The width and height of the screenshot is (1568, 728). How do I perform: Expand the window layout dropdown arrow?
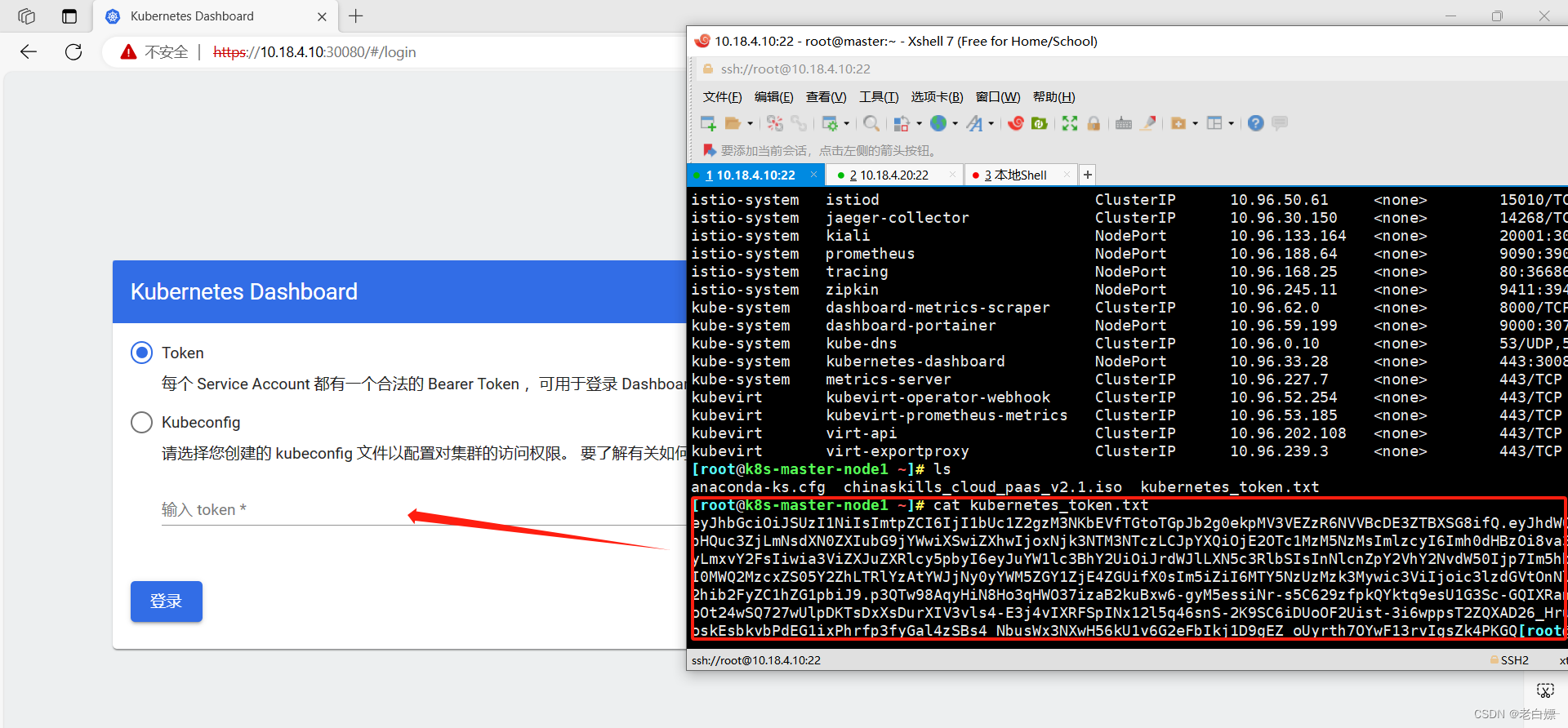pos(1231,123)
